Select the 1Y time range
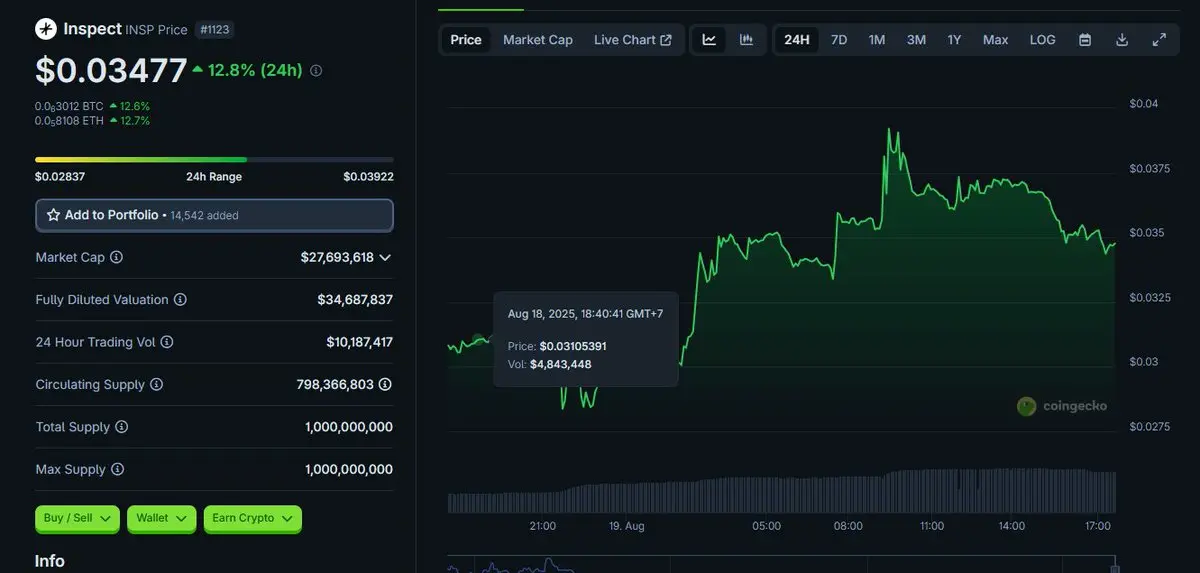The height and width of the screenshot is (573, 1200). (x=954, y=40)
